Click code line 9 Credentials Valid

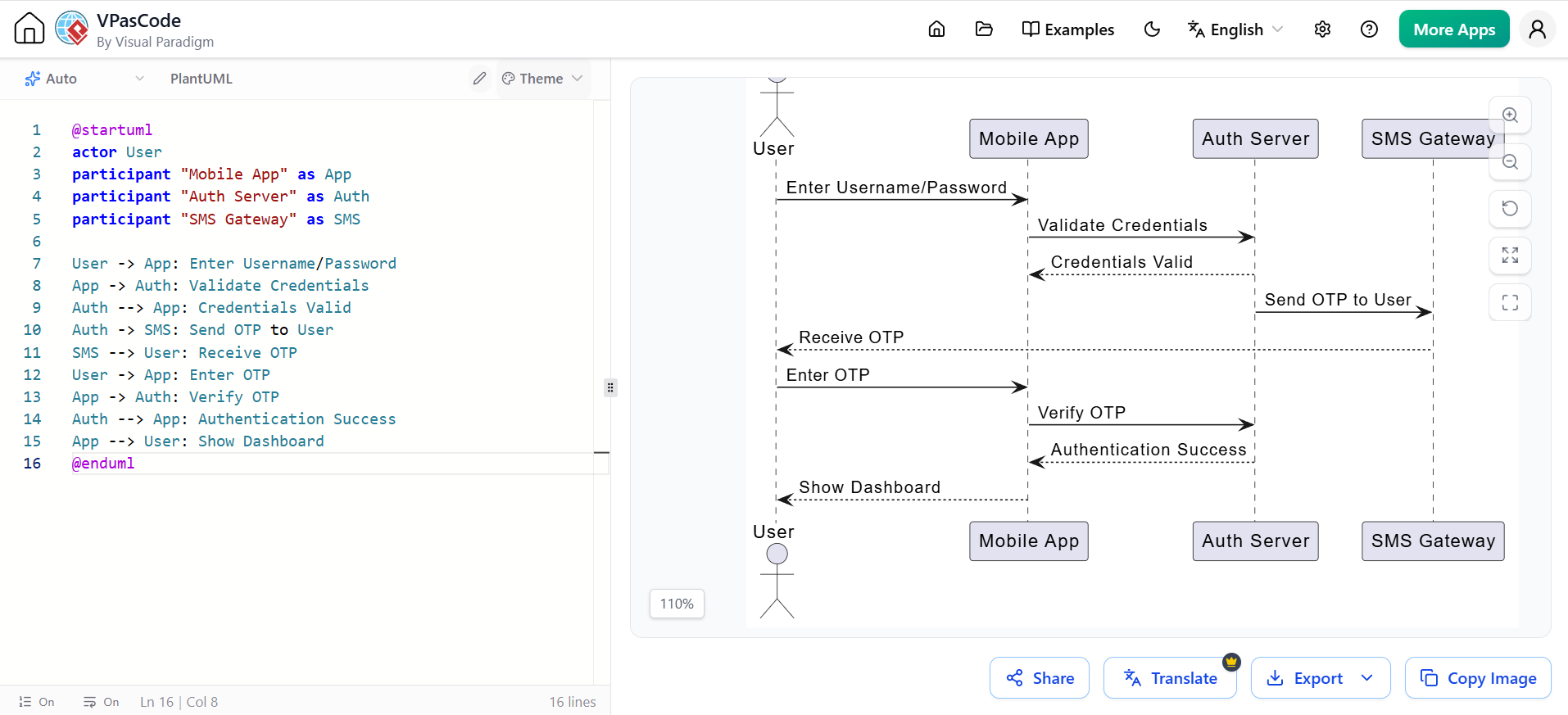211,308
